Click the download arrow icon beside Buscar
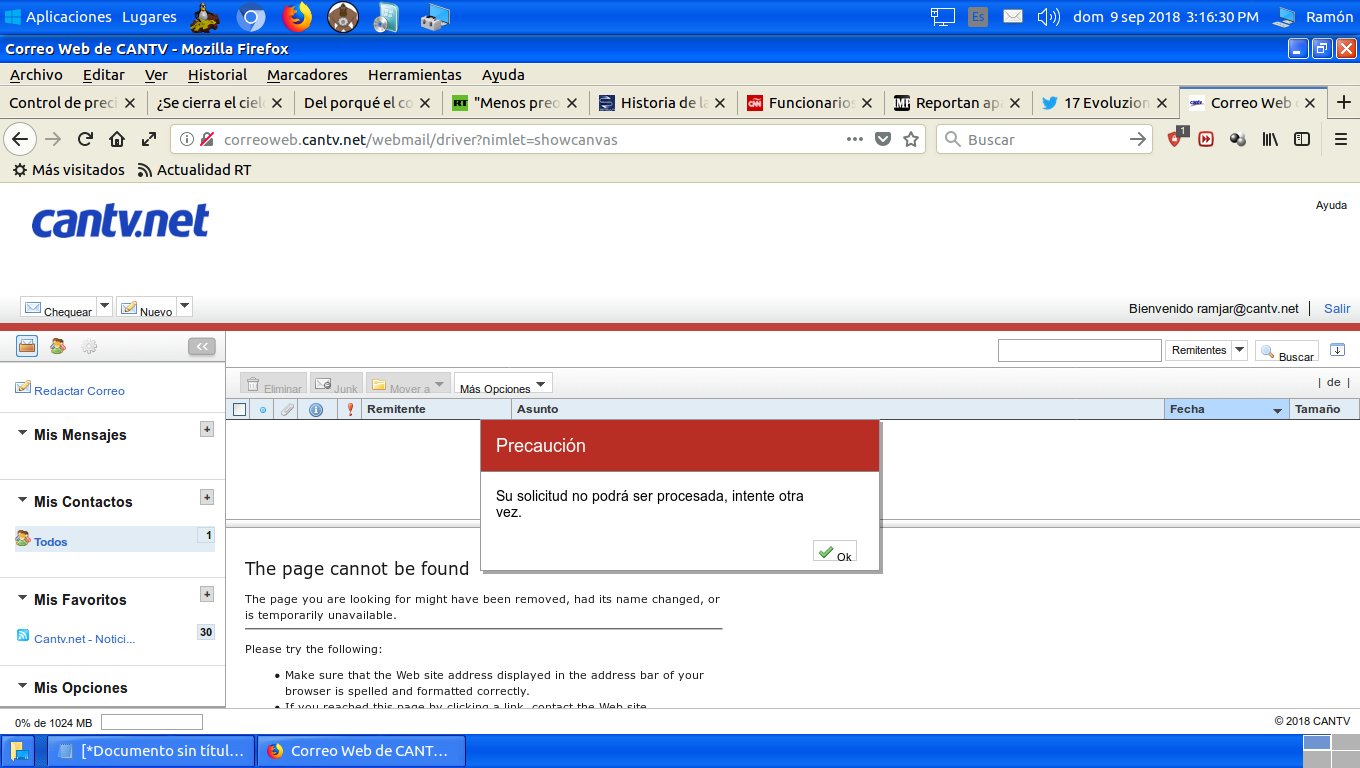This screenshot has height=768, width=1360. point(1338,349)
